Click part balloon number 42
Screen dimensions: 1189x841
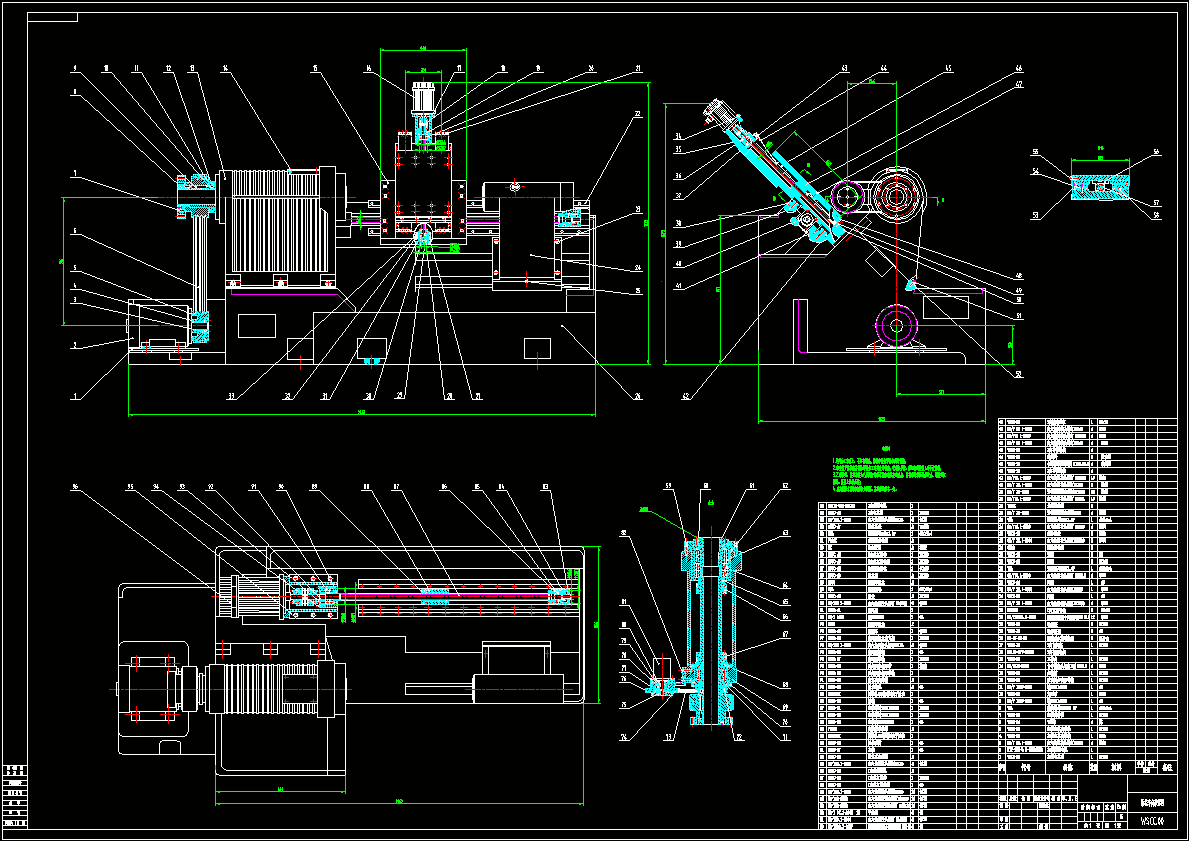[686, 396]
